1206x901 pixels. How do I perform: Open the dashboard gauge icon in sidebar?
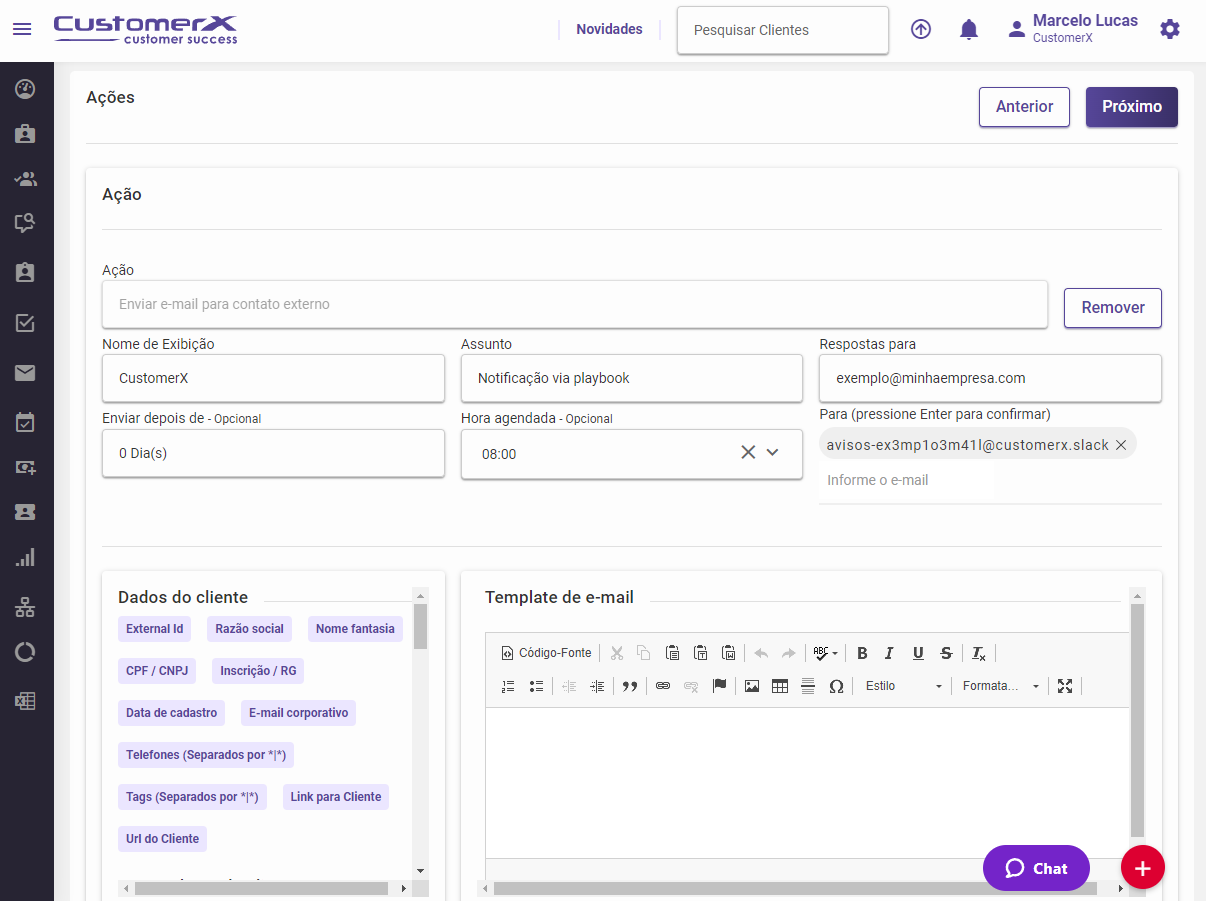[25, 89]
